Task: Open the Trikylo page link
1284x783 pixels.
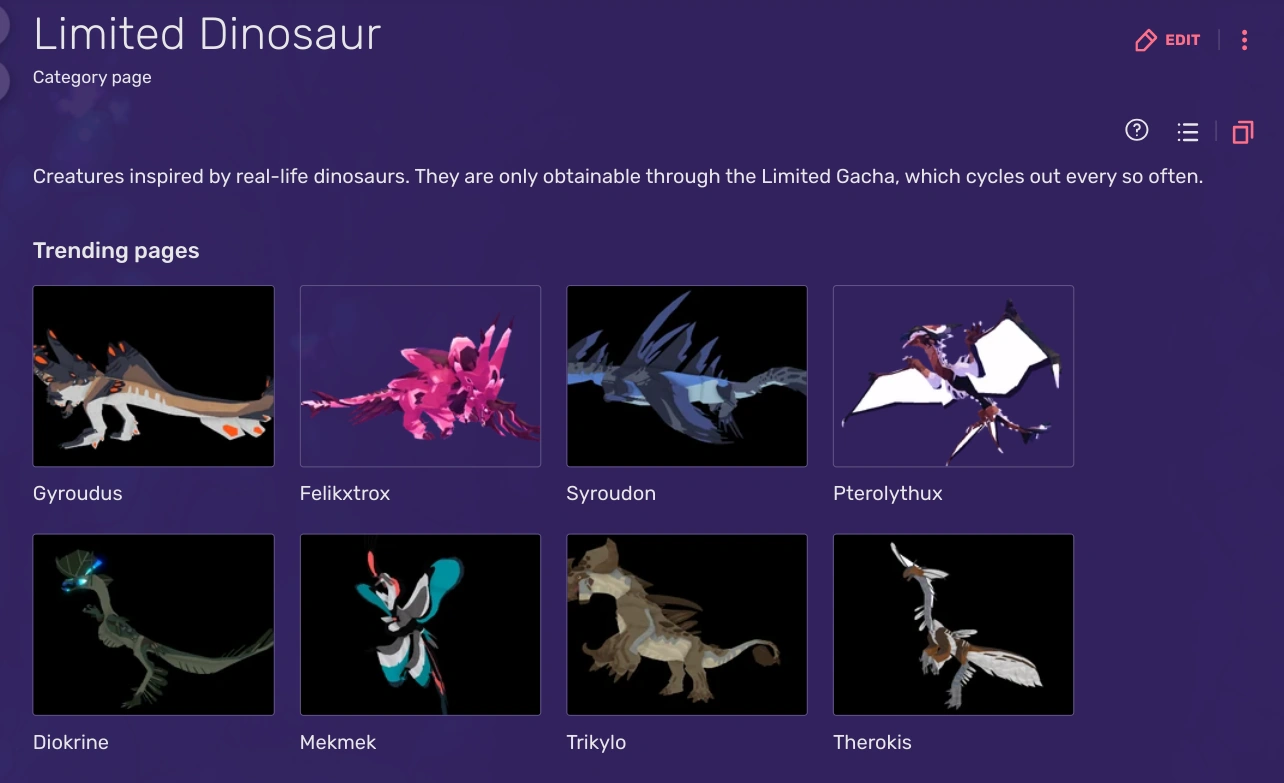Action: tap(598, 742)
